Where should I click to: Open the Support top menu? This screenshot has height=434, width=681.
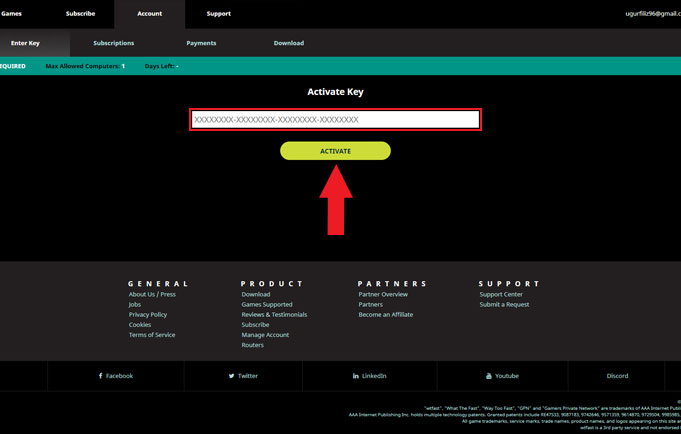click(x=218, y=14)
